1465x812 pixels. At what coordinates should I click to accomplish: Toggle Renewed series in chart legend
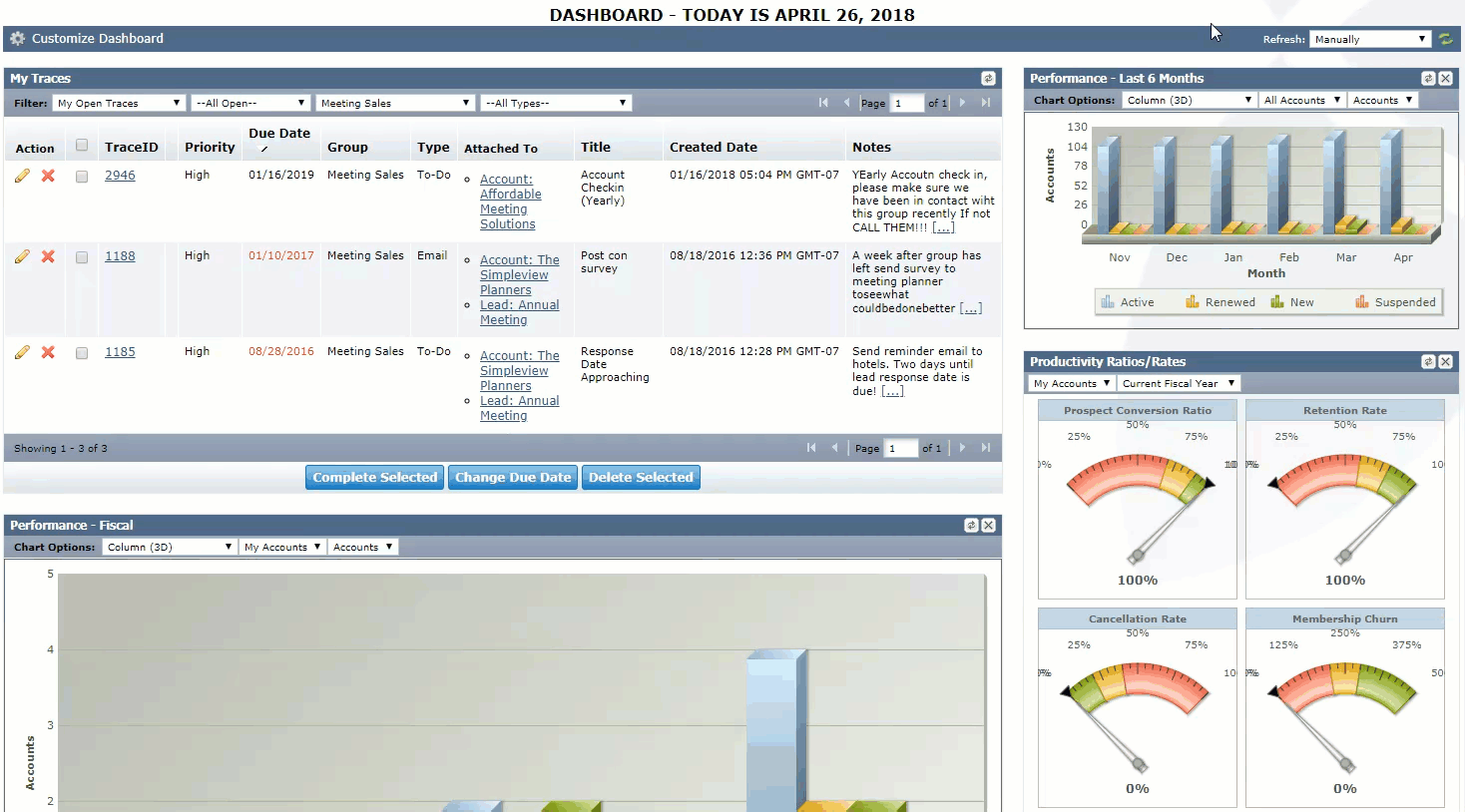1221,302
